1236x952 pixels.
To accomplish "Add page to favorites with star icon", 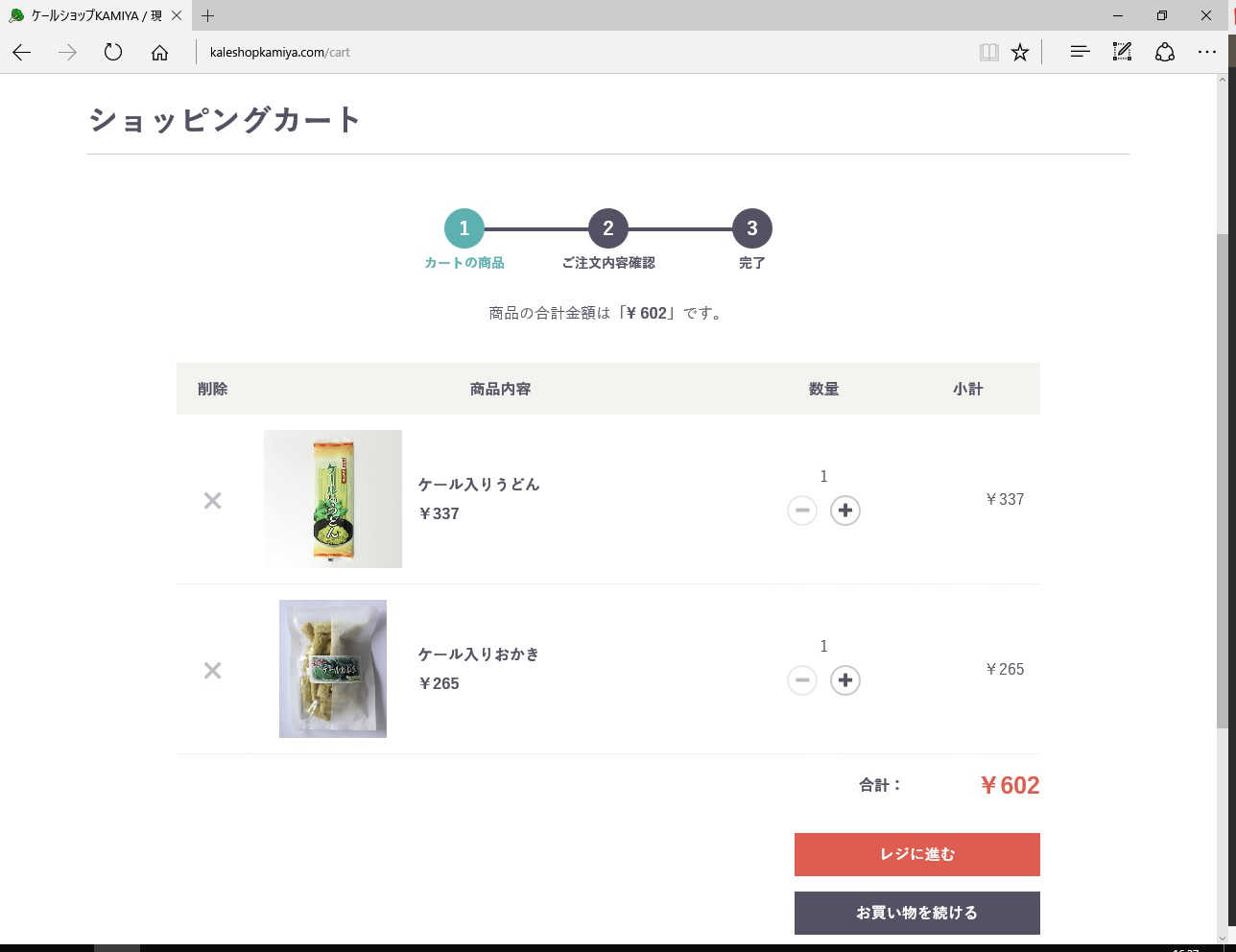I will click(1020, 53).
